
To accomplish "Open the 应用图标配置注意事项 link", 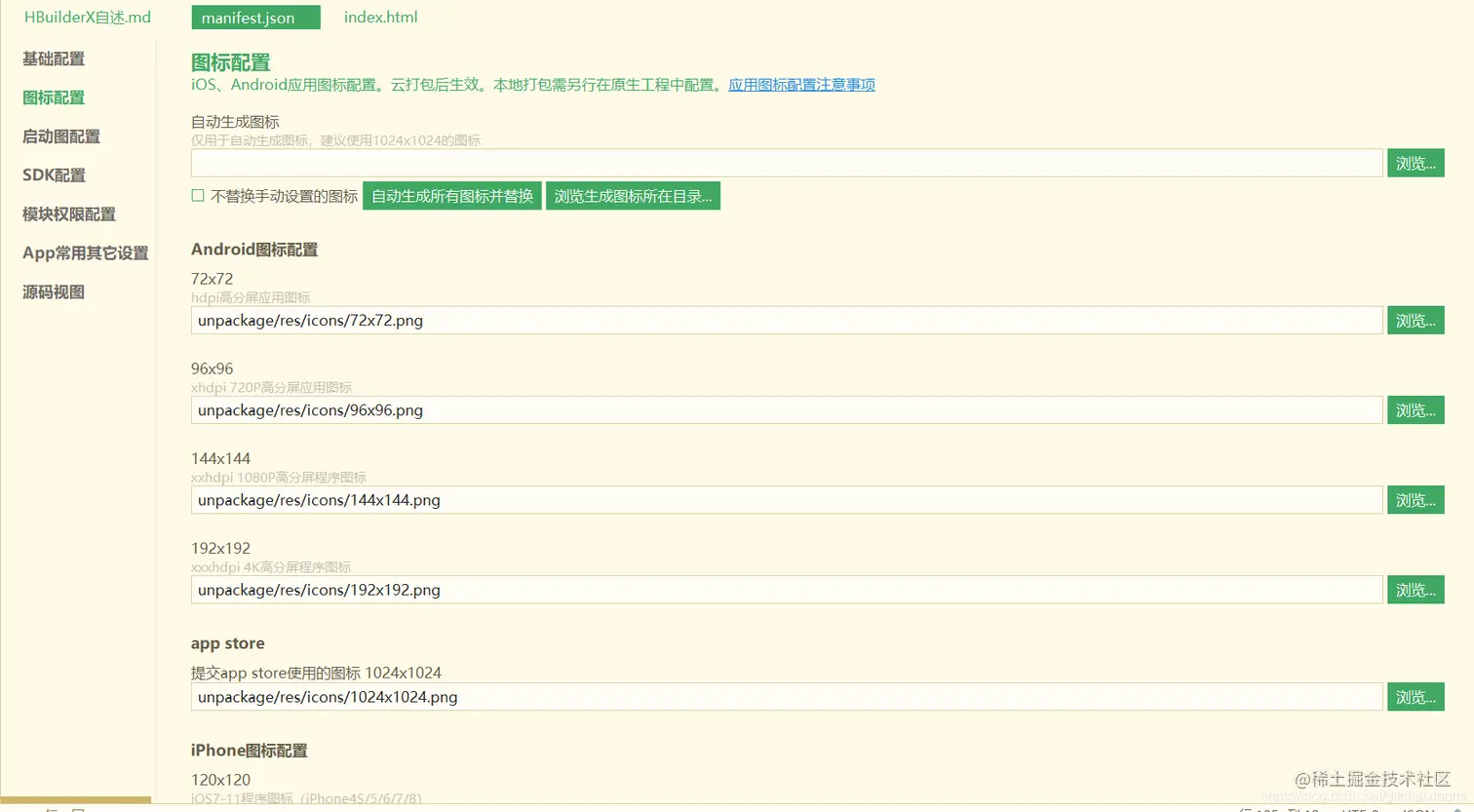I will click(799, 85).
